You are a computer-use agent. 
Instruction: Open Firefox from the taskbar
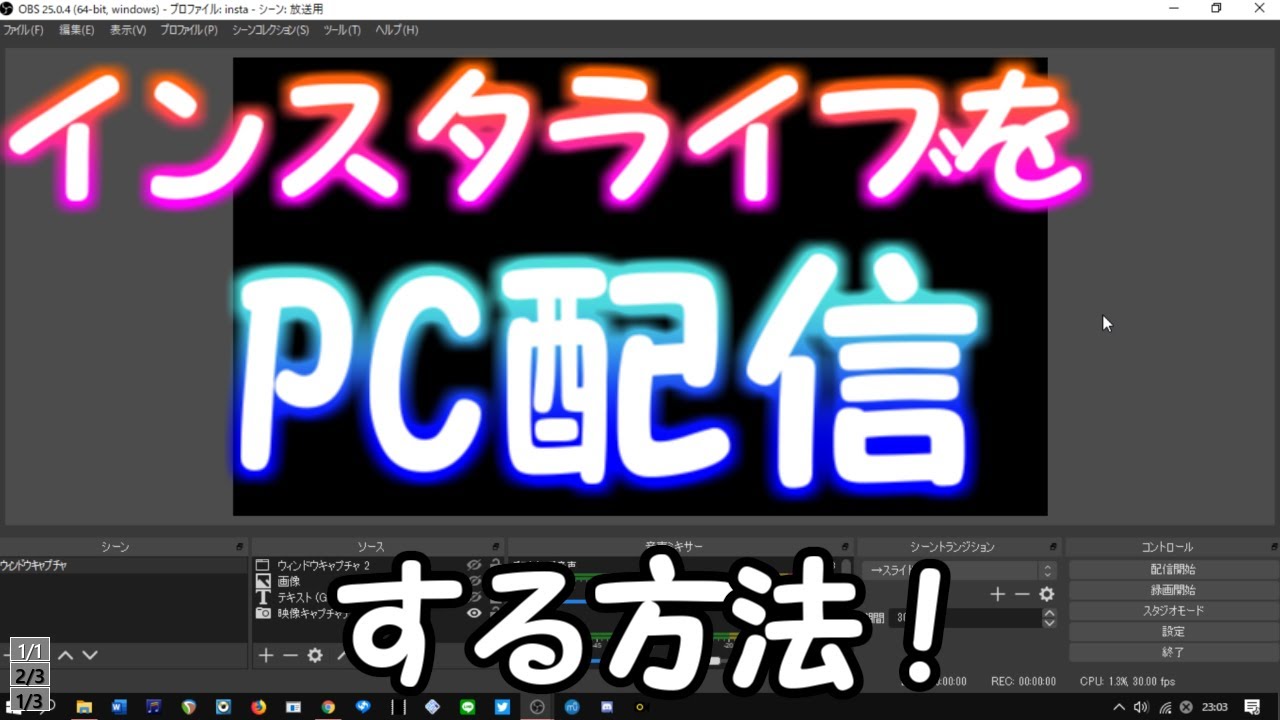click(259, 707)
